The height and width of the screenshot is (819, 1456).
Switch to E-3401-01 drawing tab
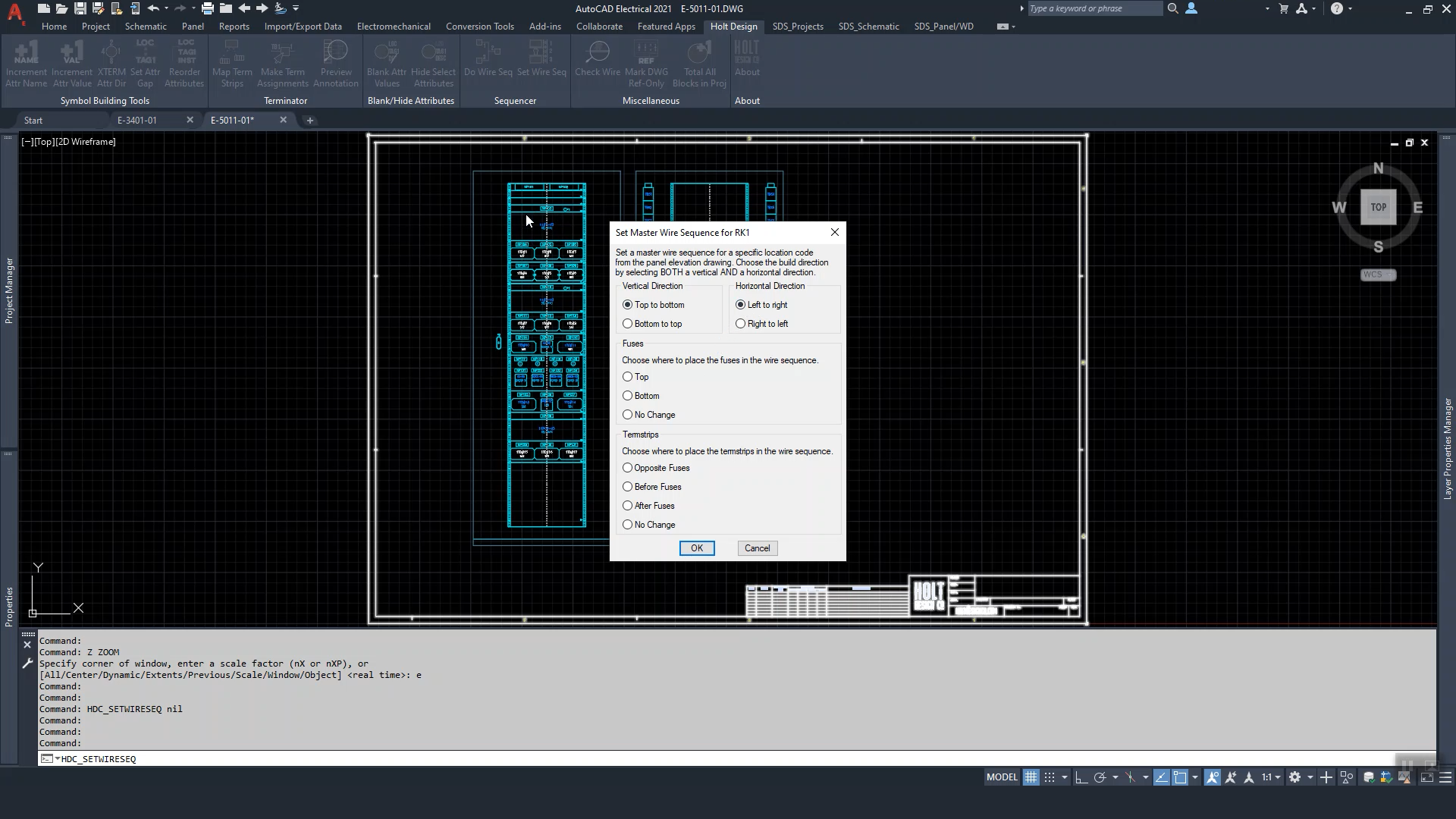tap(137, 120)
